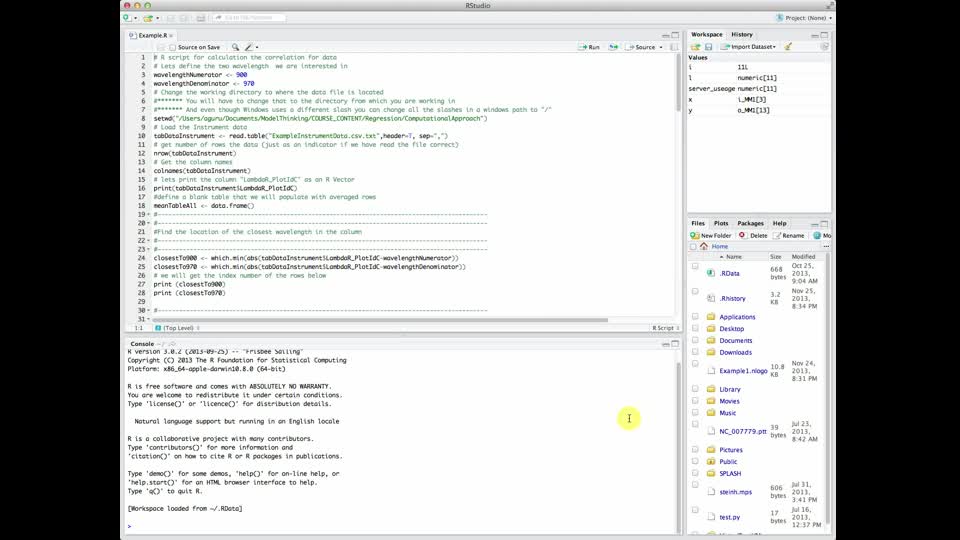Collapse the code fold on line 19
960x540 pixels.
(x=149, y=215)
